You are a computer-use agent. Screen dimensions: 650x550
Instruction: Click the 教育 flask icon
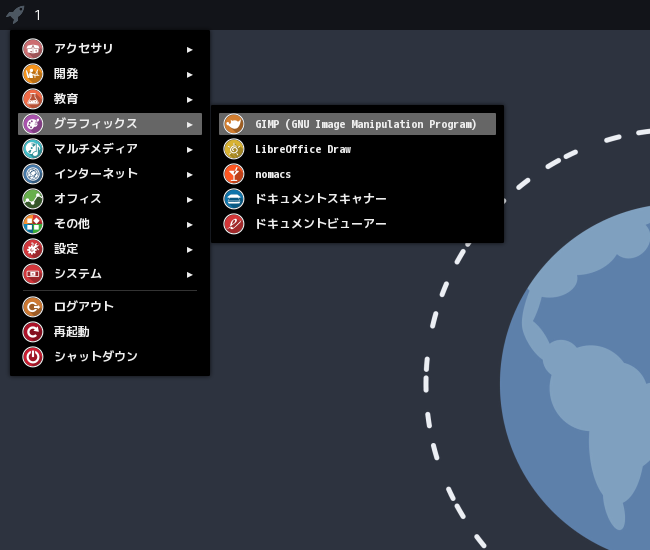[x=33, y=99]
